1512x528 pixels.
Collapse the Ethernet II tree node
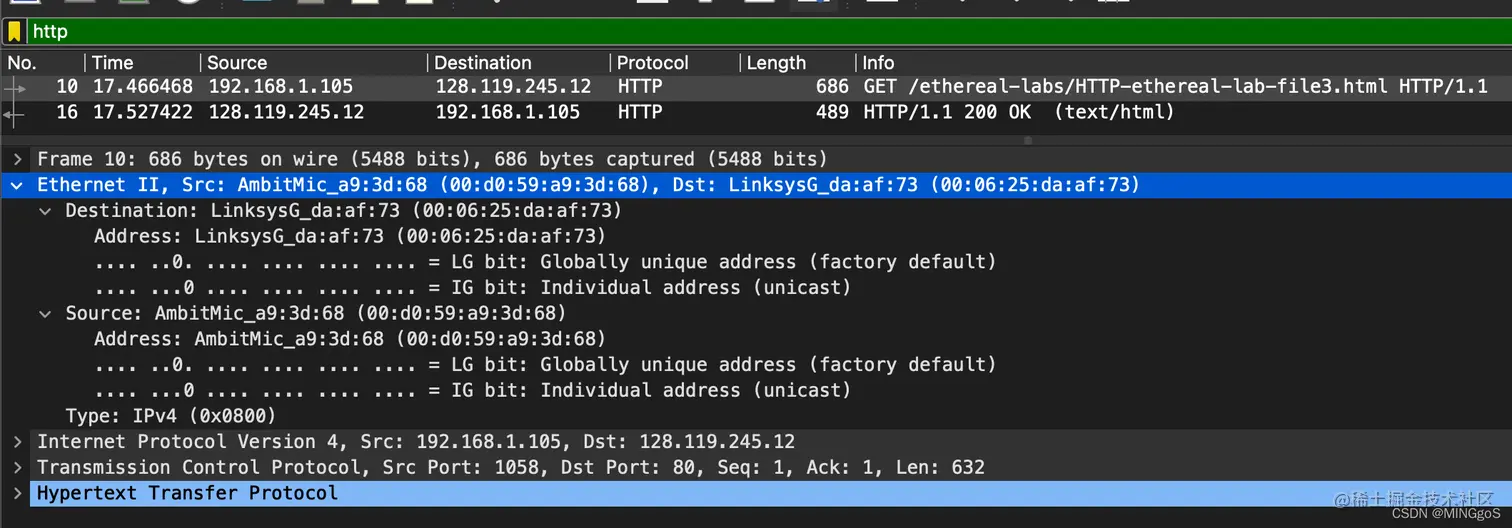click(x=17, y=185)
